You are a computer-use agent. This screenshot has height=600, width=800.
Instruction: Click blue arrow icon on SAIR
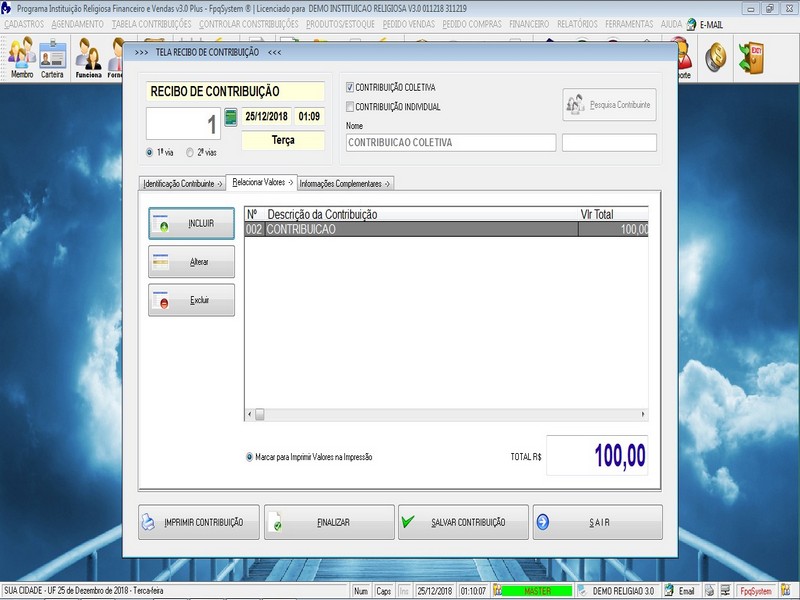(x=543, y=522)
